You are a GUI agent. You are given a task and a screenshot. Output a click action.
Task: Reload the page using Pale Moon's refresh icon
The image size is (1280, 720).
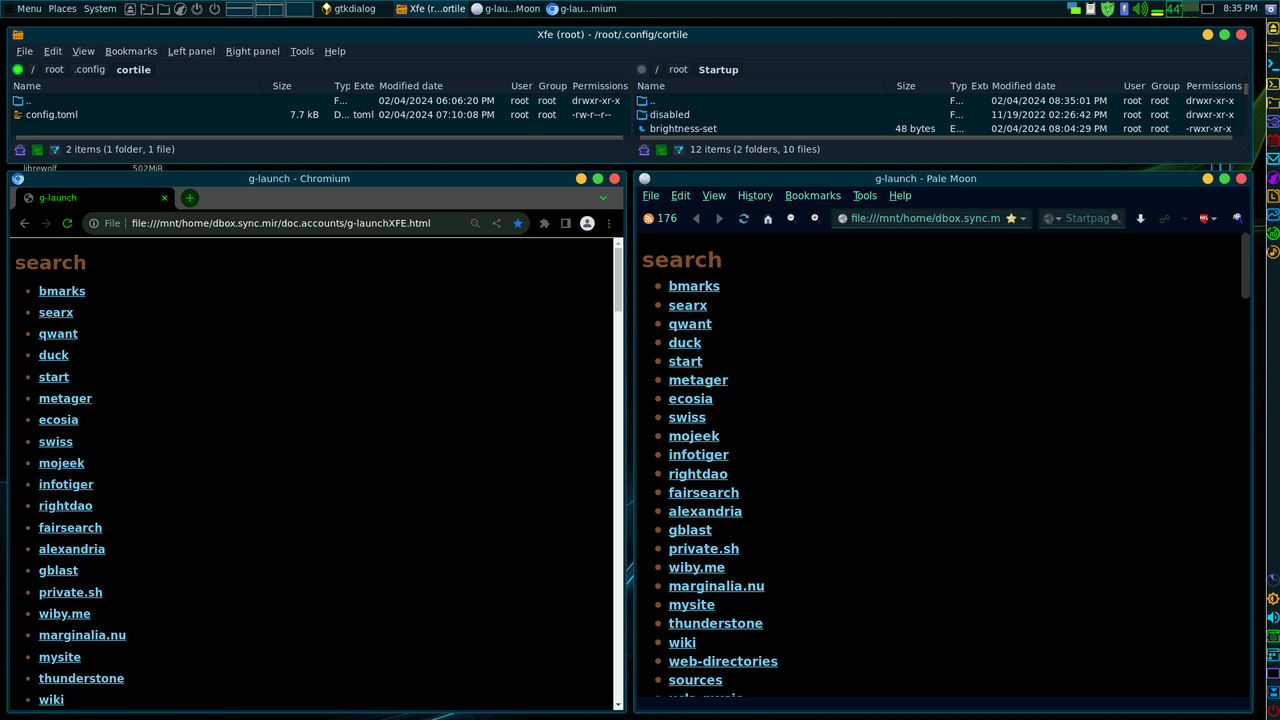point(744,218)
